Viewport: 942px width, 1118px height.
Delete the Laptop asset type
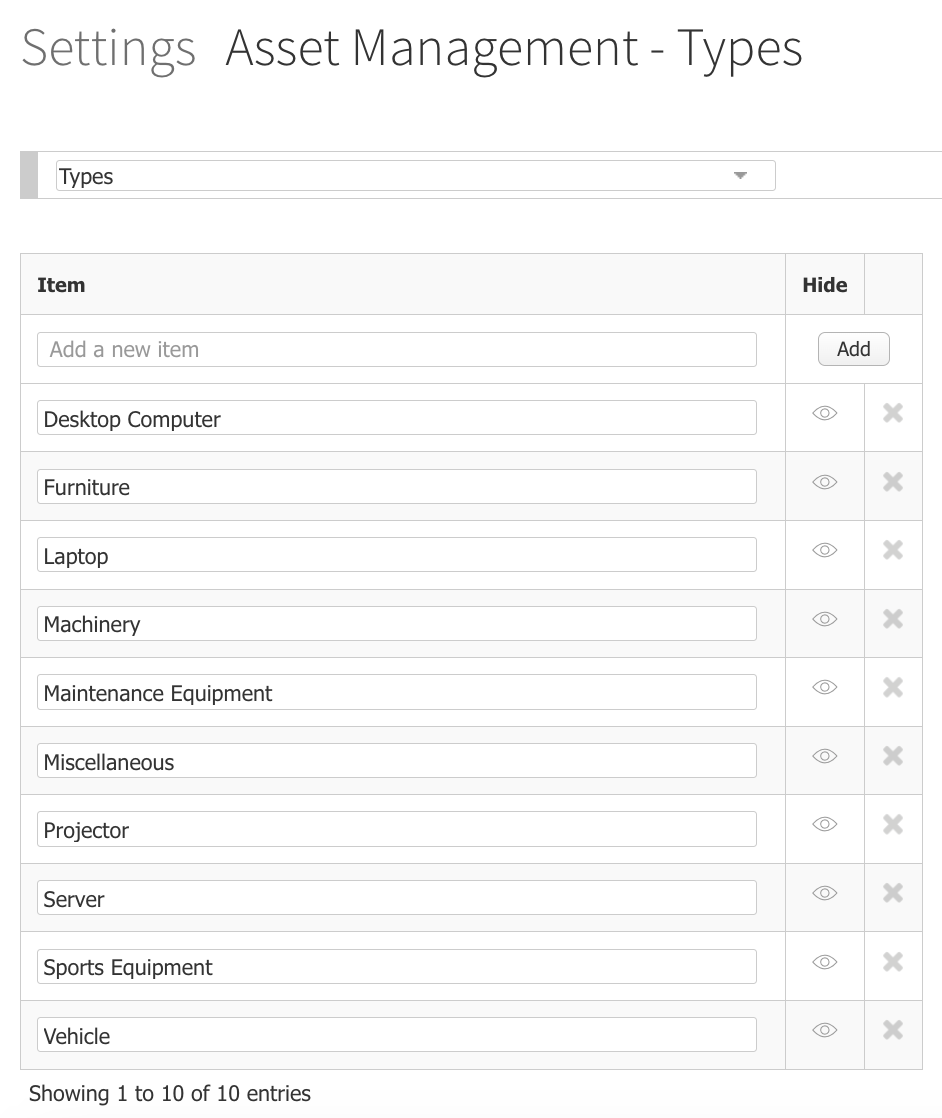point(893,550)
